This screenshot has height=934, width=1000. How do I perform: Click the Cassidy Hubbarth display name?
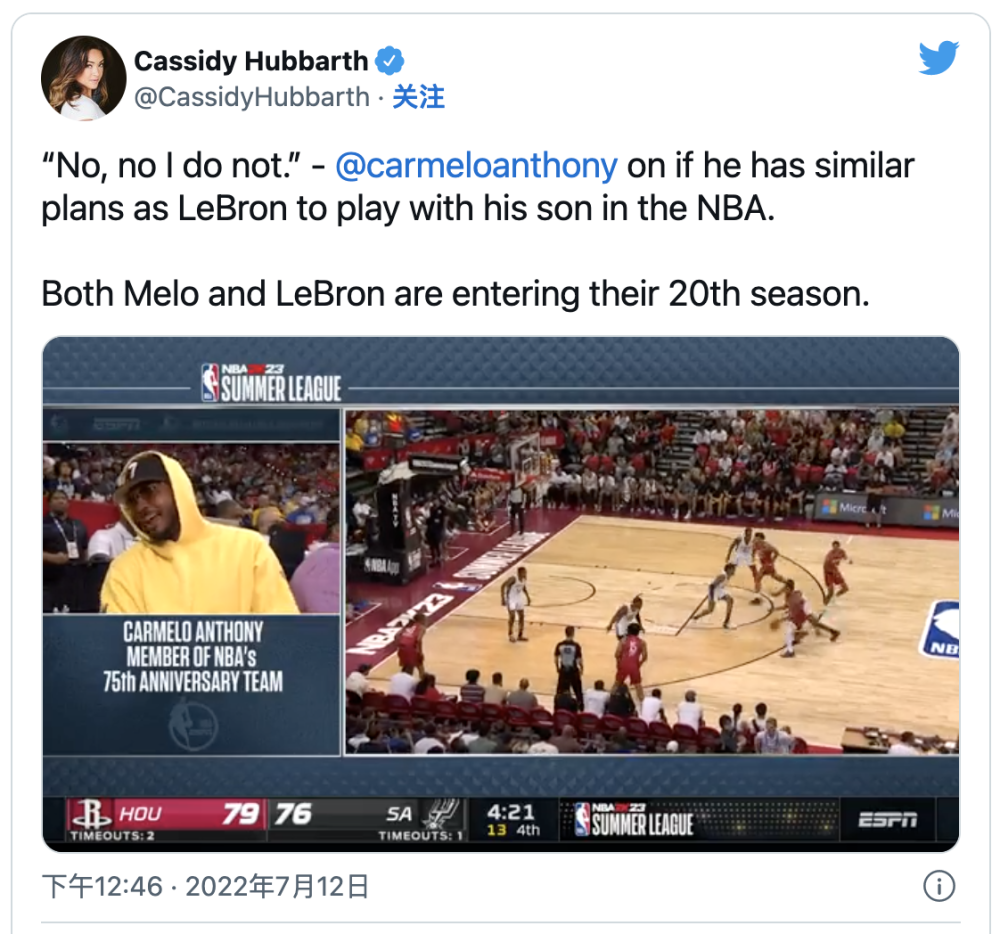point(251,61)
